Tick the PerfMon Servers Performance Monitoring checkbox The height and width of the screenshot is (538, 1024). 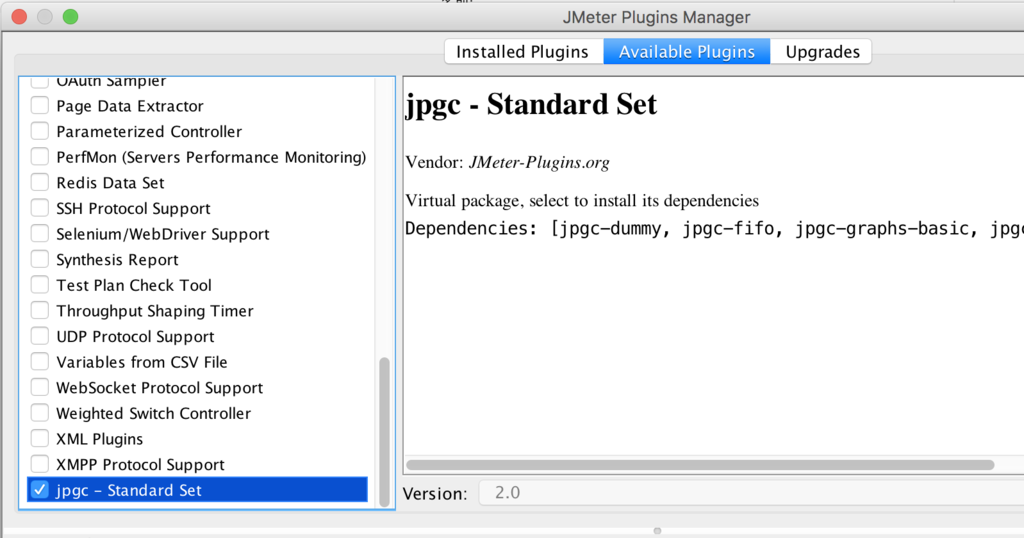tap(40, 157)
